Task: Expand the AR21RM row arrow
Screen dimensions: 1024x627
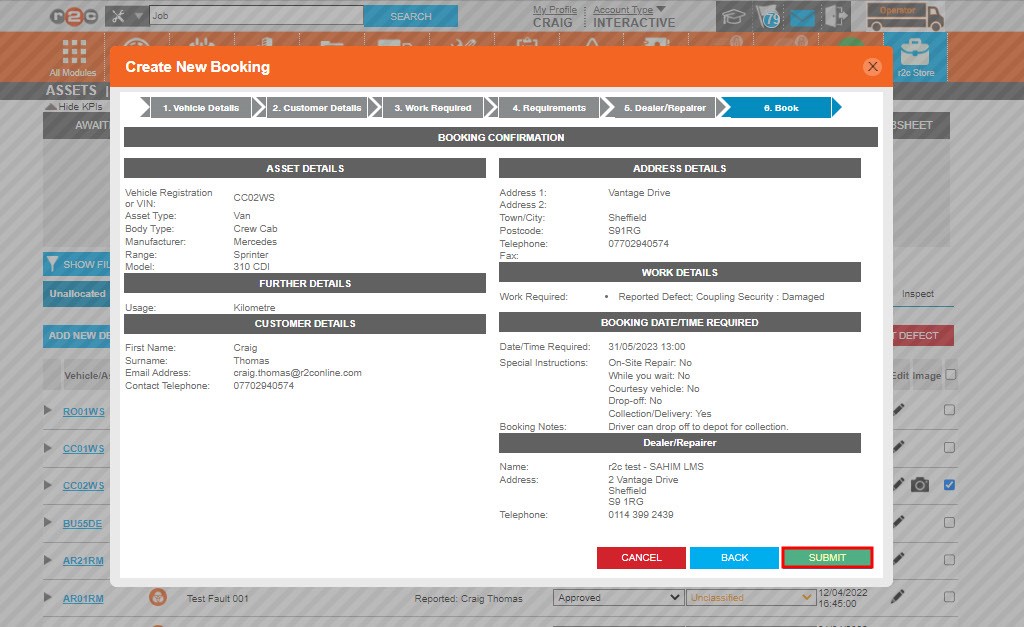Action: 47,560
